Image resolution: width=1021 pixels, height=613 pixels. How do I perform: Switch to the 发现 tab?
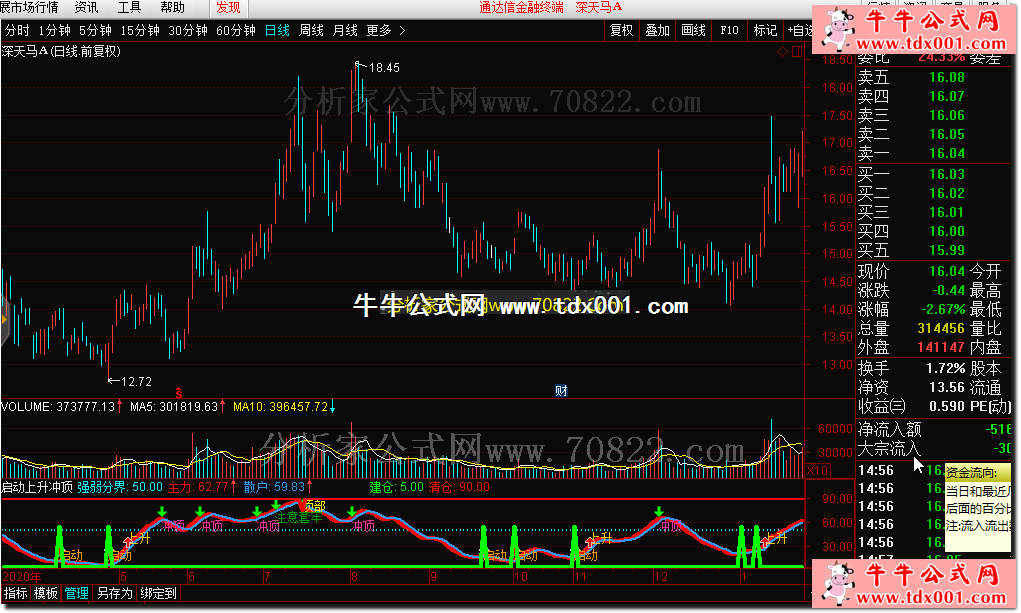point(229,8)
